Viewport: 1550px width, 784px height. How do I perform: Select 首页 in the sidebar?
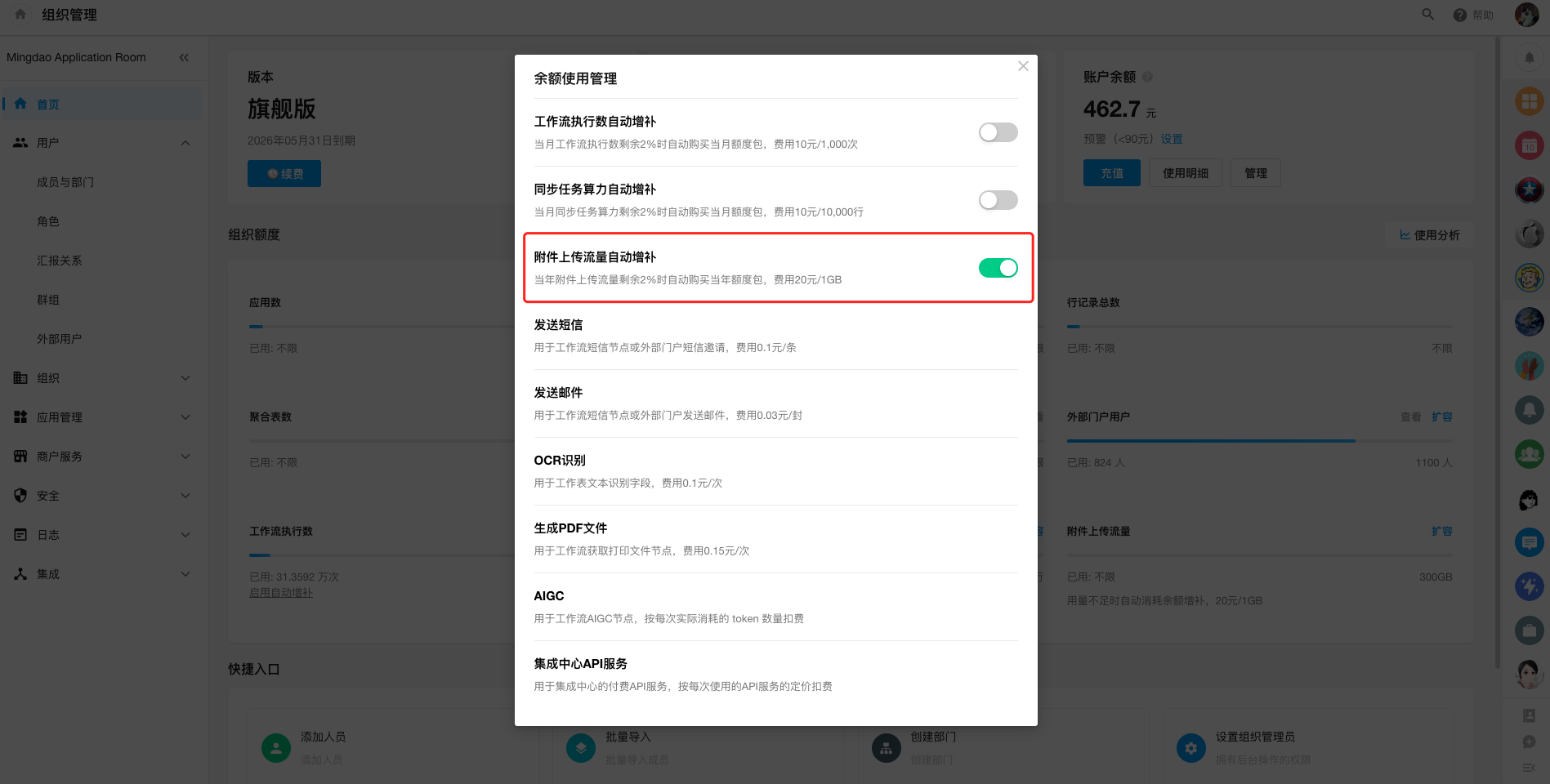[x=101, y=104]
